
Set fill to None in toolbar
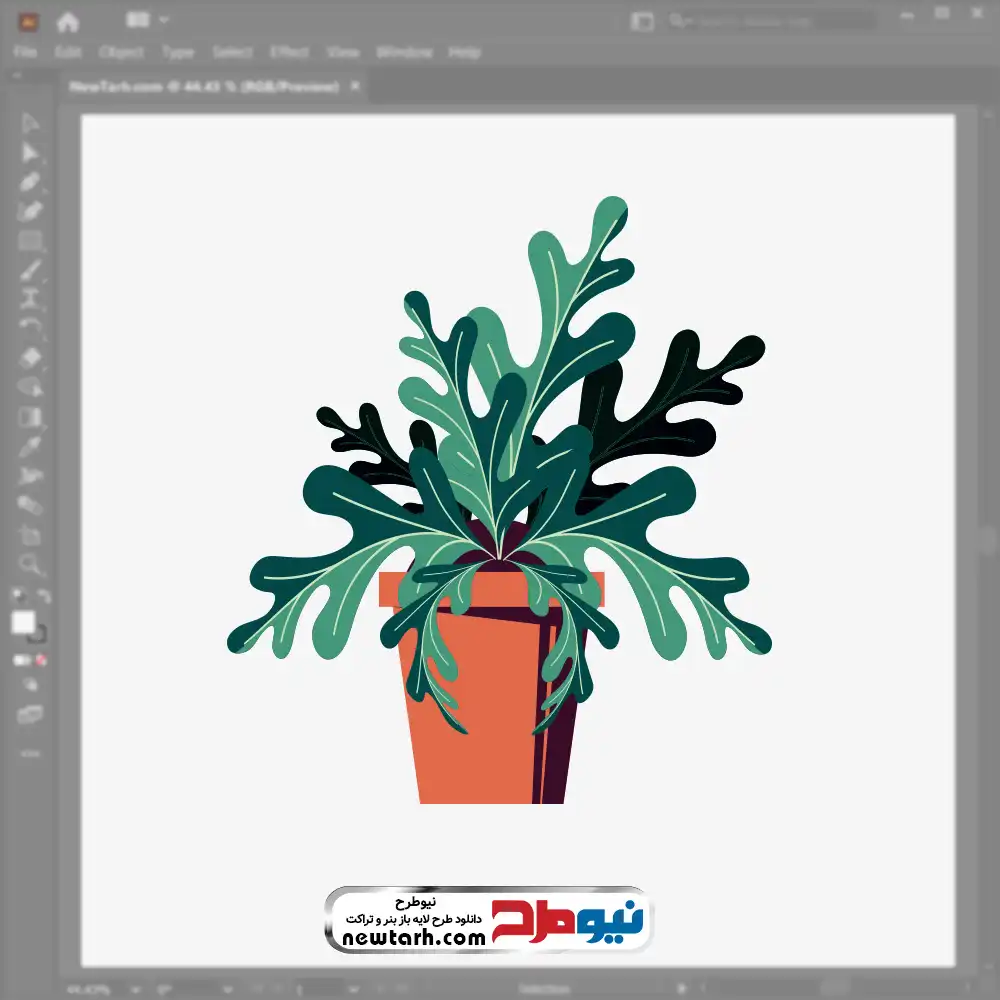pyautogui.click(x=42, y=660)
